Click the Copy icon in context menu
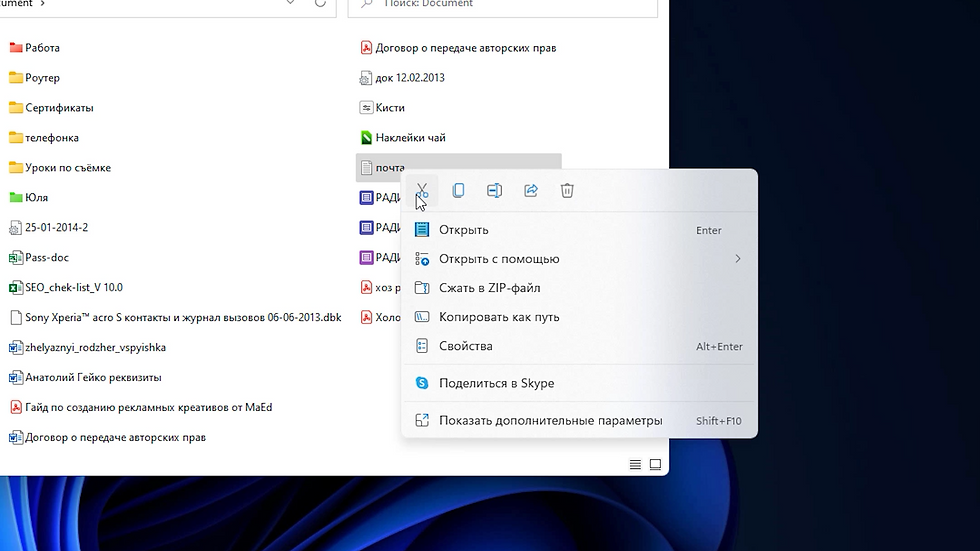The image size is (980, 551). [458, 190]
